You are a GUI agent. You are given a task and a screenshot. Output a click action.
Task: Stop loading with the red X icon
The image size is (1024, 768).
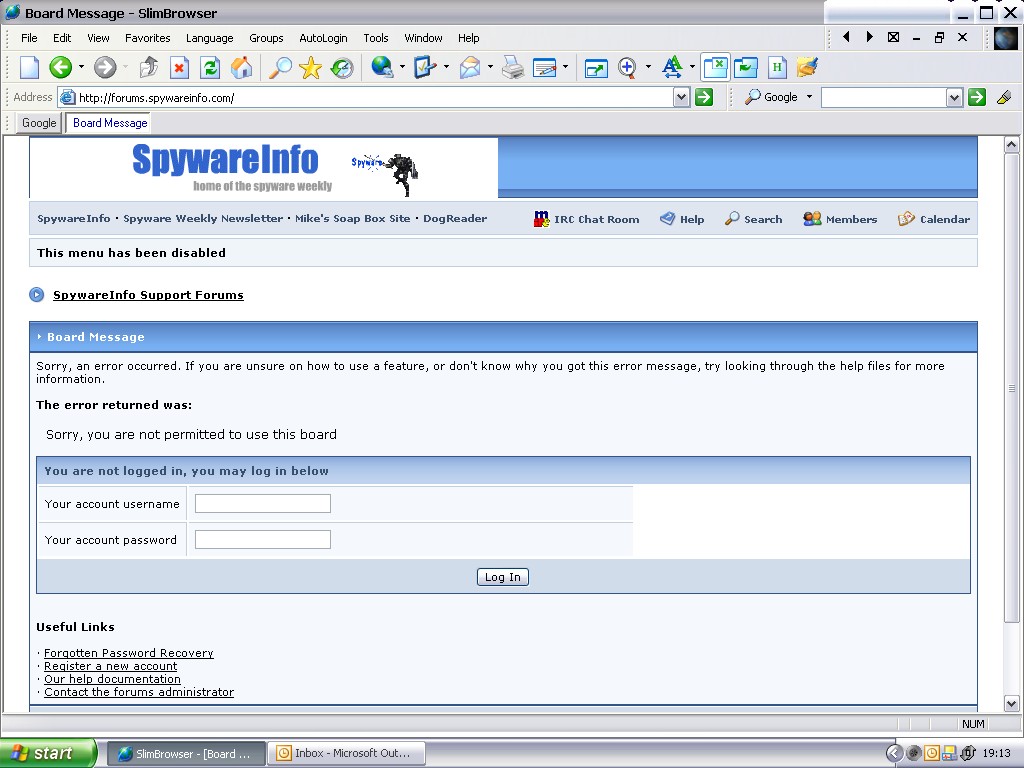coord(179,67)
